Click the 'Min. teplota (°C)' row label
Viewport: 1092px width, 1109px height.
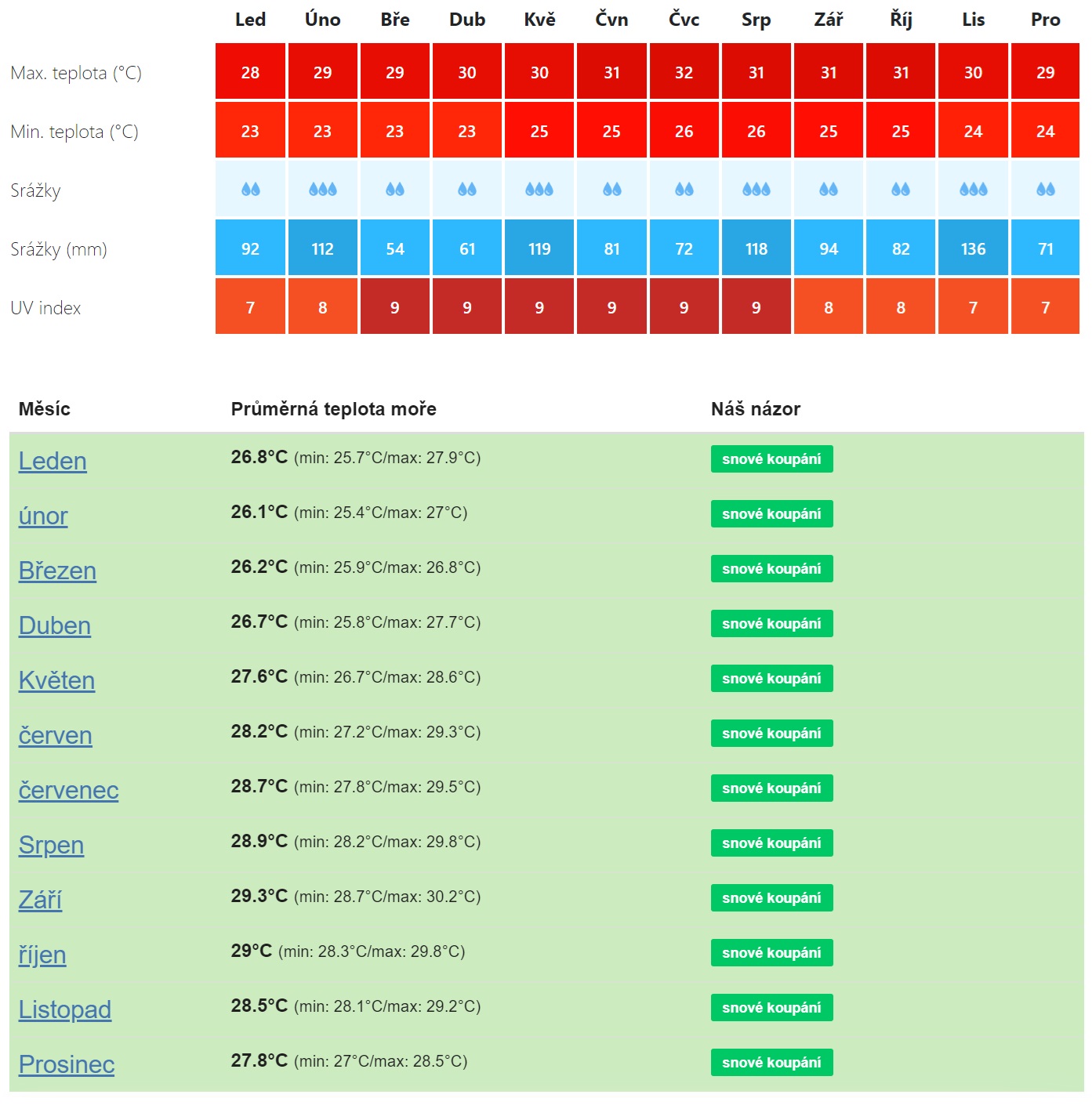[x=74, y=132]
